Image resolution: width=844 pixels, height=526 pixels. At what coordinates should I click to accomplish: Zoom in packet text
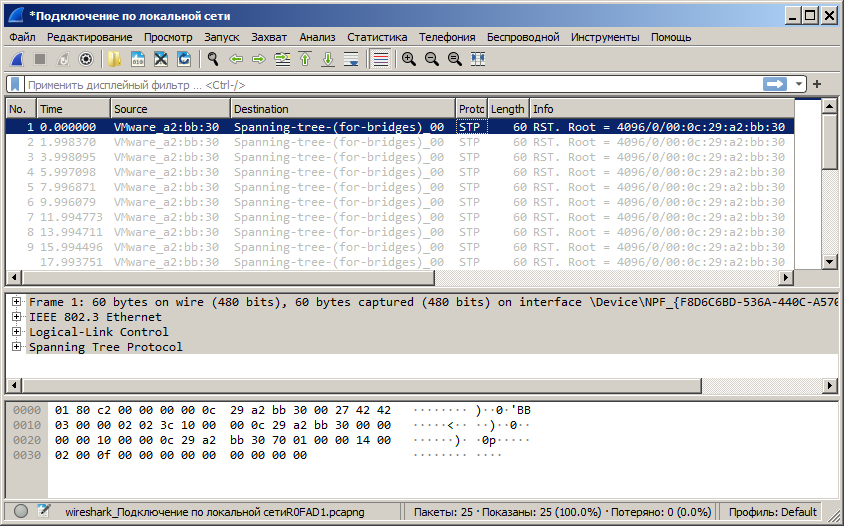[409, 59]
